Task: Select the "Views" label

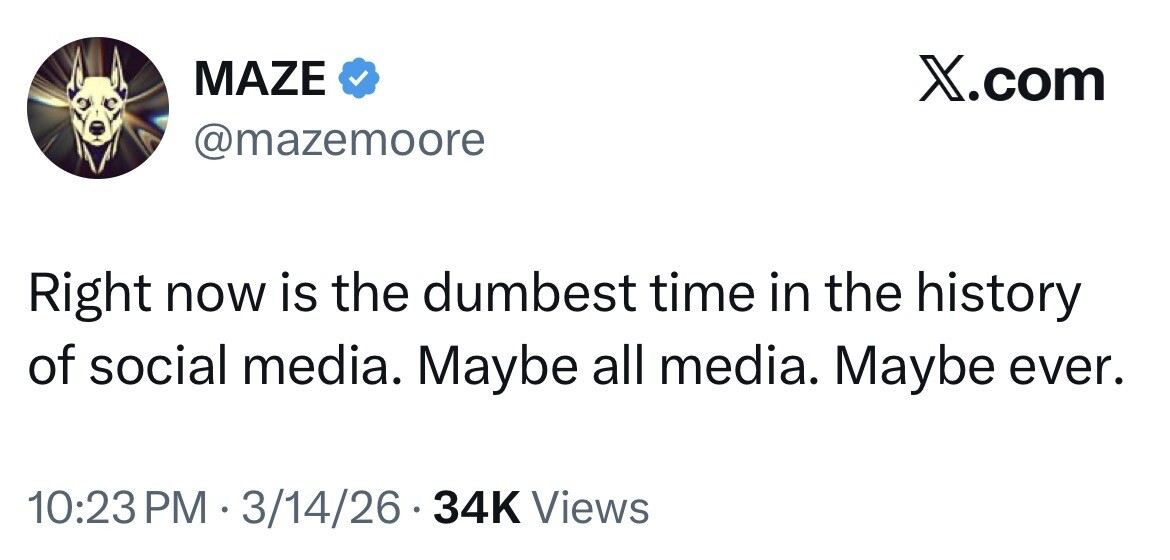Action: click(x=590, y=508)
